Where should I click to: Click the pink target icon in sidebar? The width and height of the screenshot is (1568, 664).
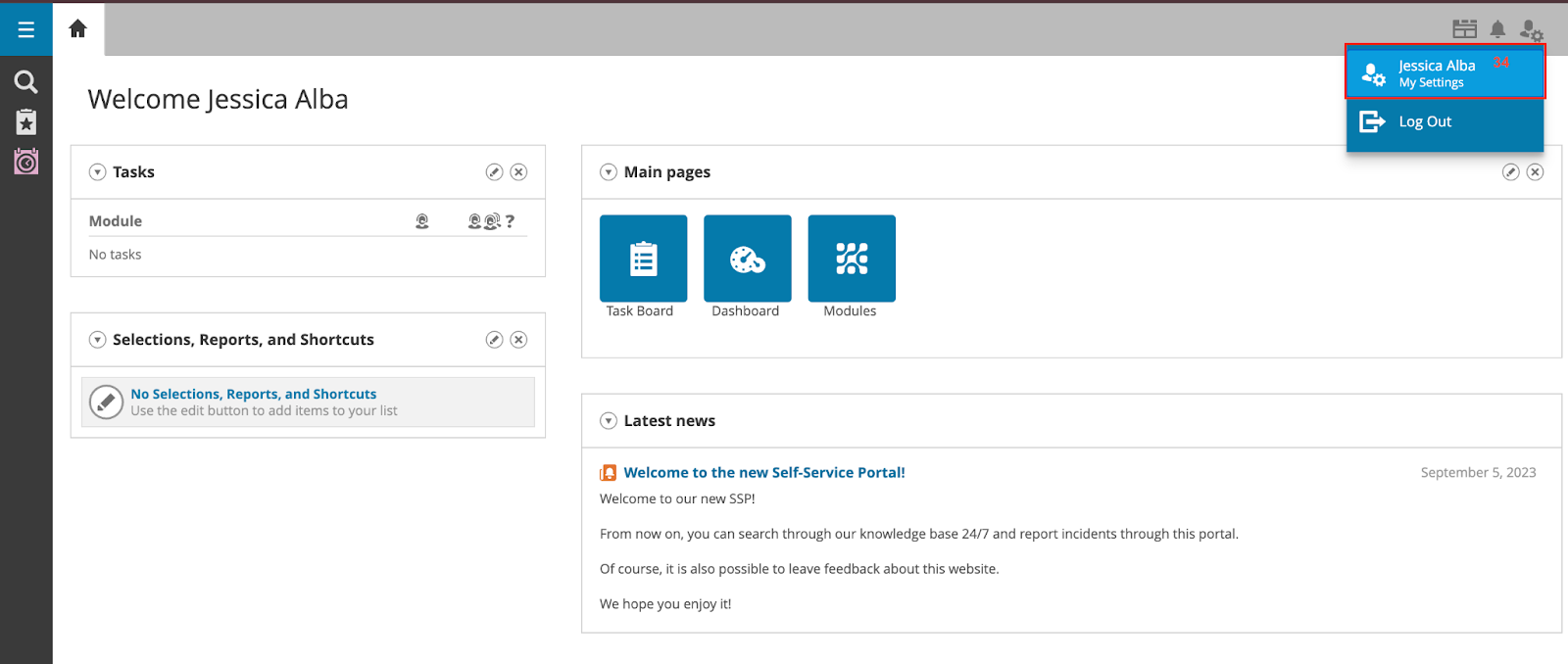(26, 162)
